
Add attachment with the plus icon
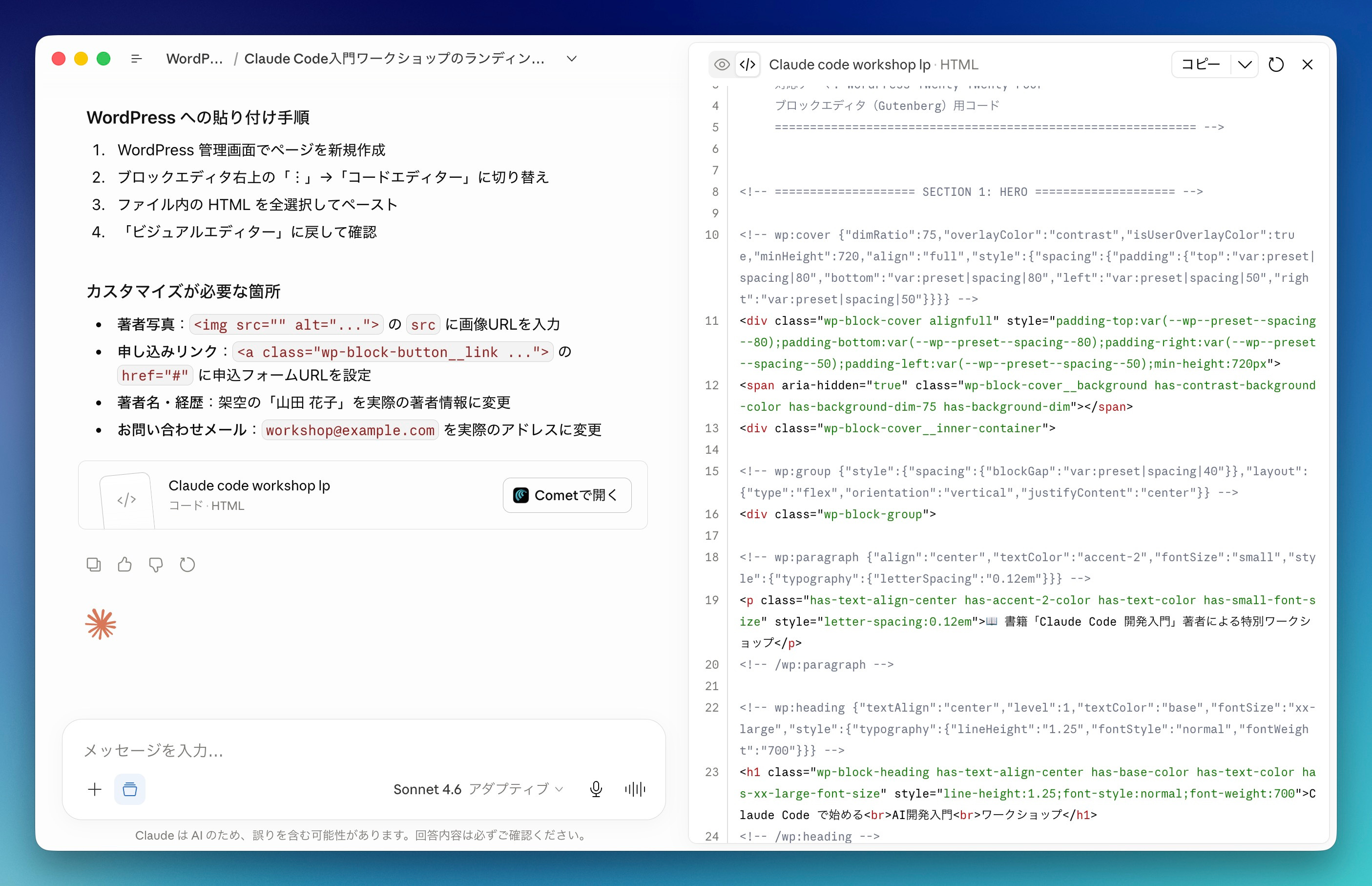[95, 789]
